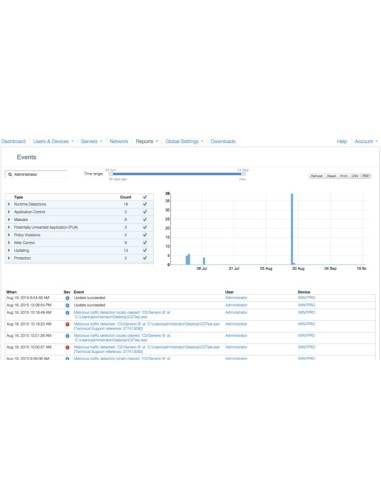Expand the Web Control row
Viewport: 381px width, 492px height.
click(9, 242)
